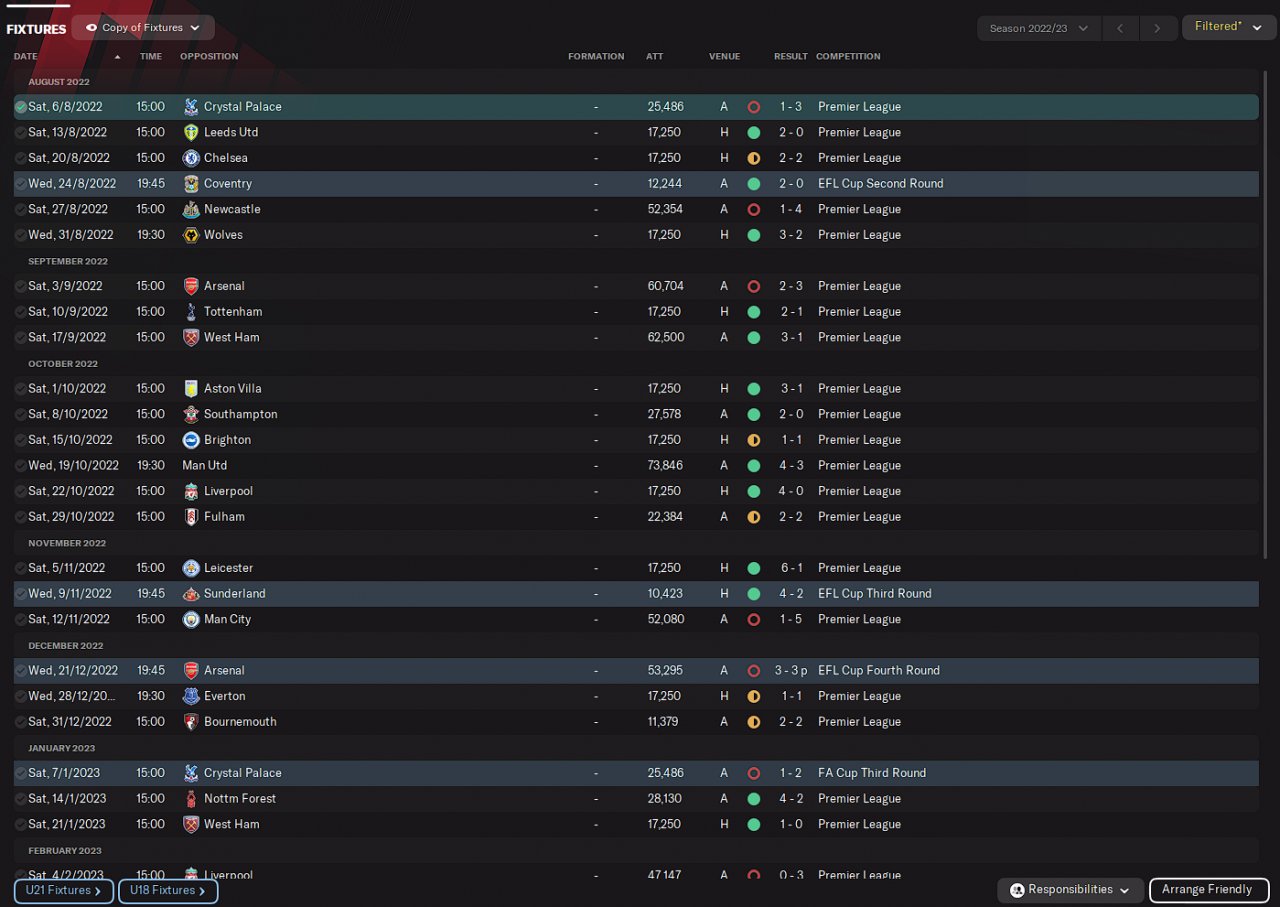Tick the check circle for Sat, 5/11/2022
The image size is (1280, 907).
pos(21,568)
